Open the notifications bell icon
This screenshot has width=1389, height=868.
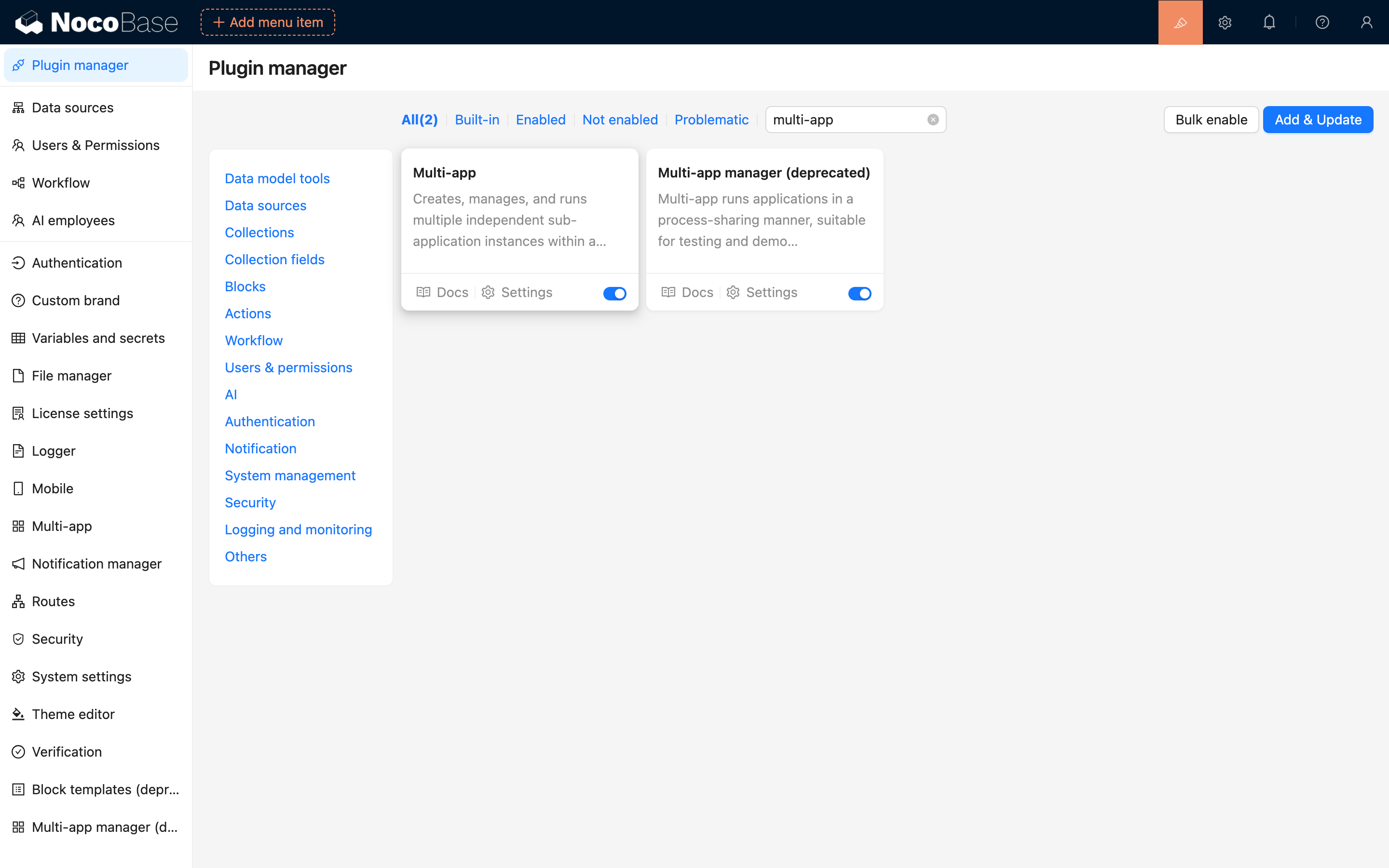1269,22
